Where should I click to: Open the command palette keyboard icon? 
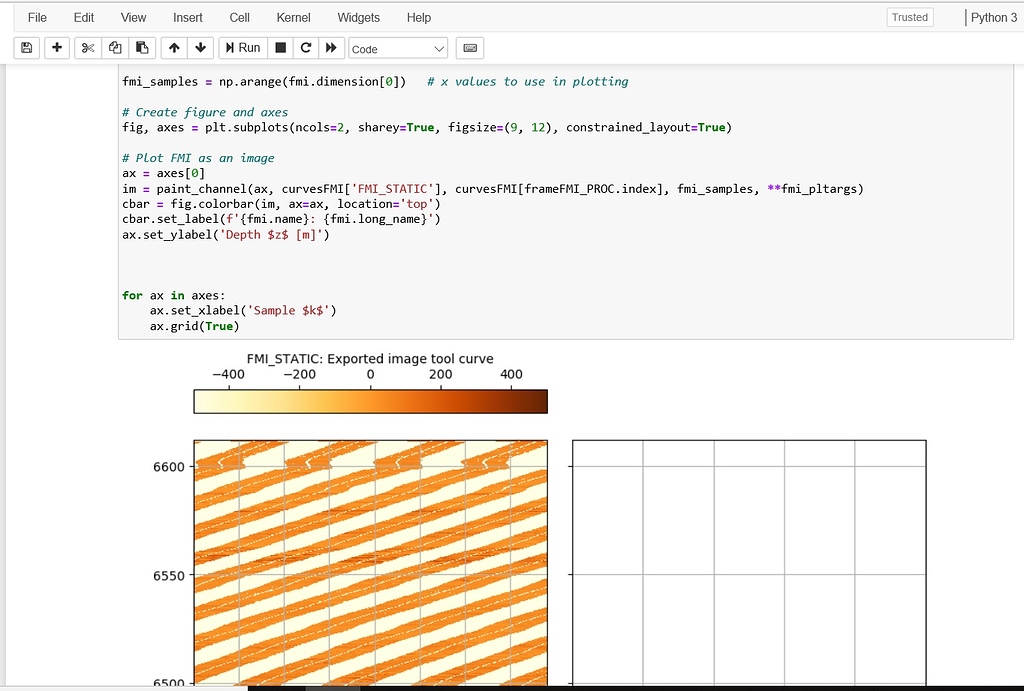[x=469, y=47]
